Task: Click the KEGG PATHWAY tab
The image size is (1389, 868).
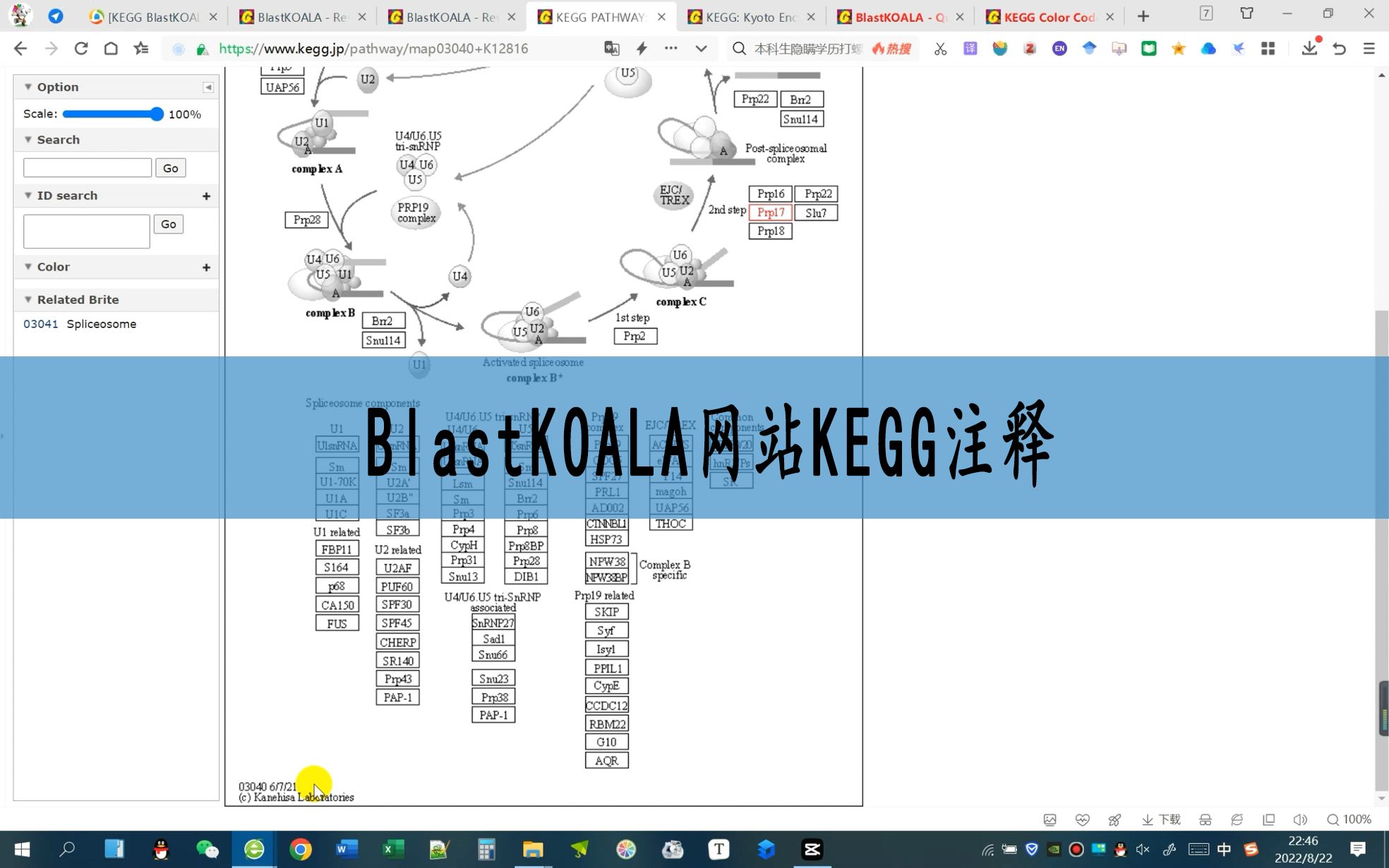Action: [597, 17]
